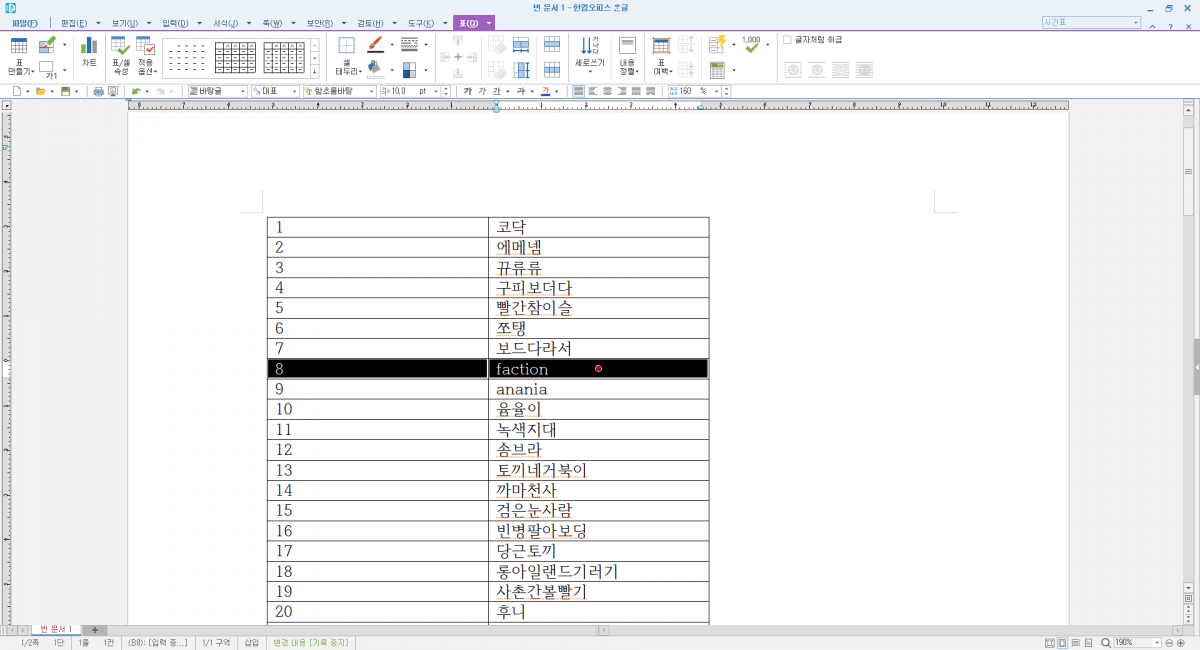
Task: Click the cell shading pattern icon
Action: tap(409, 70)
